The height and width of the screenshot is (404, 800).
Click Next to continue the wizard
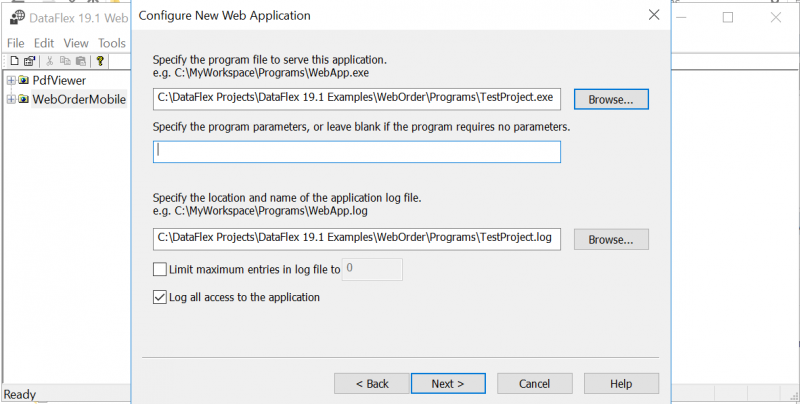[447, 384]
